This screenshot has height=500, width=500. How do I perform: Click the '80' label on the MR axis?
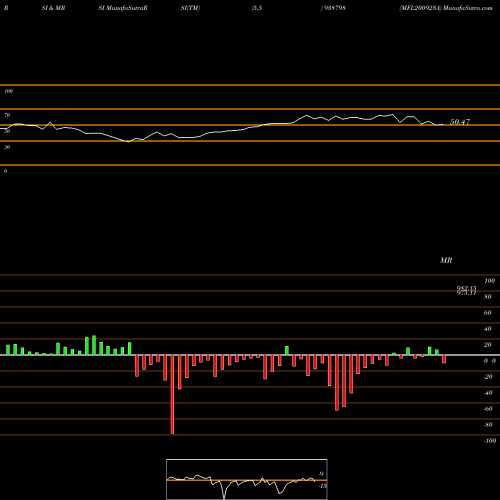point(487,297)
